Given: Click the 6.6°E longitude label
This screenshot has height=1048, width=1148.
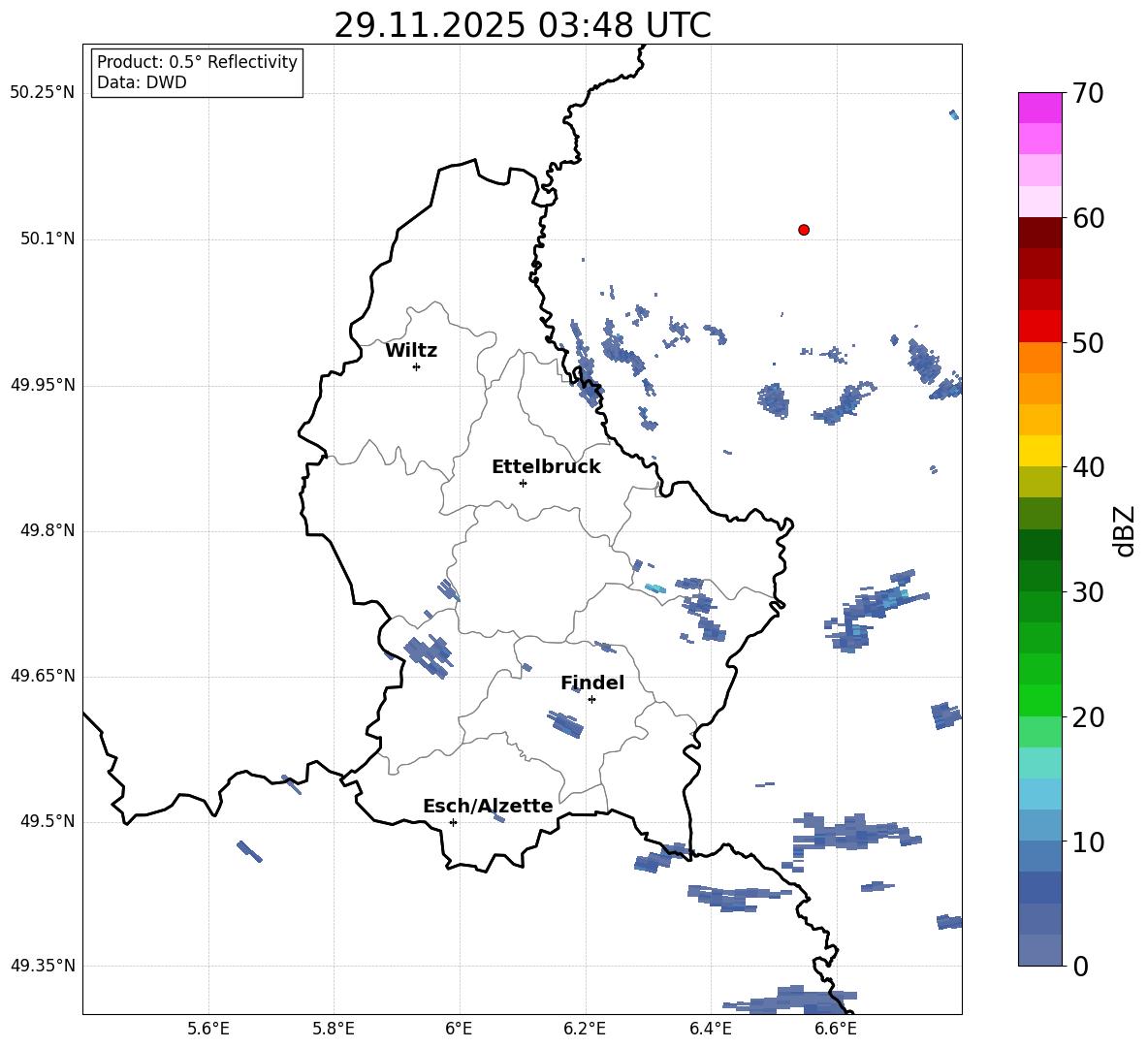Looking at the screenshot, I should pos(836,1029).
